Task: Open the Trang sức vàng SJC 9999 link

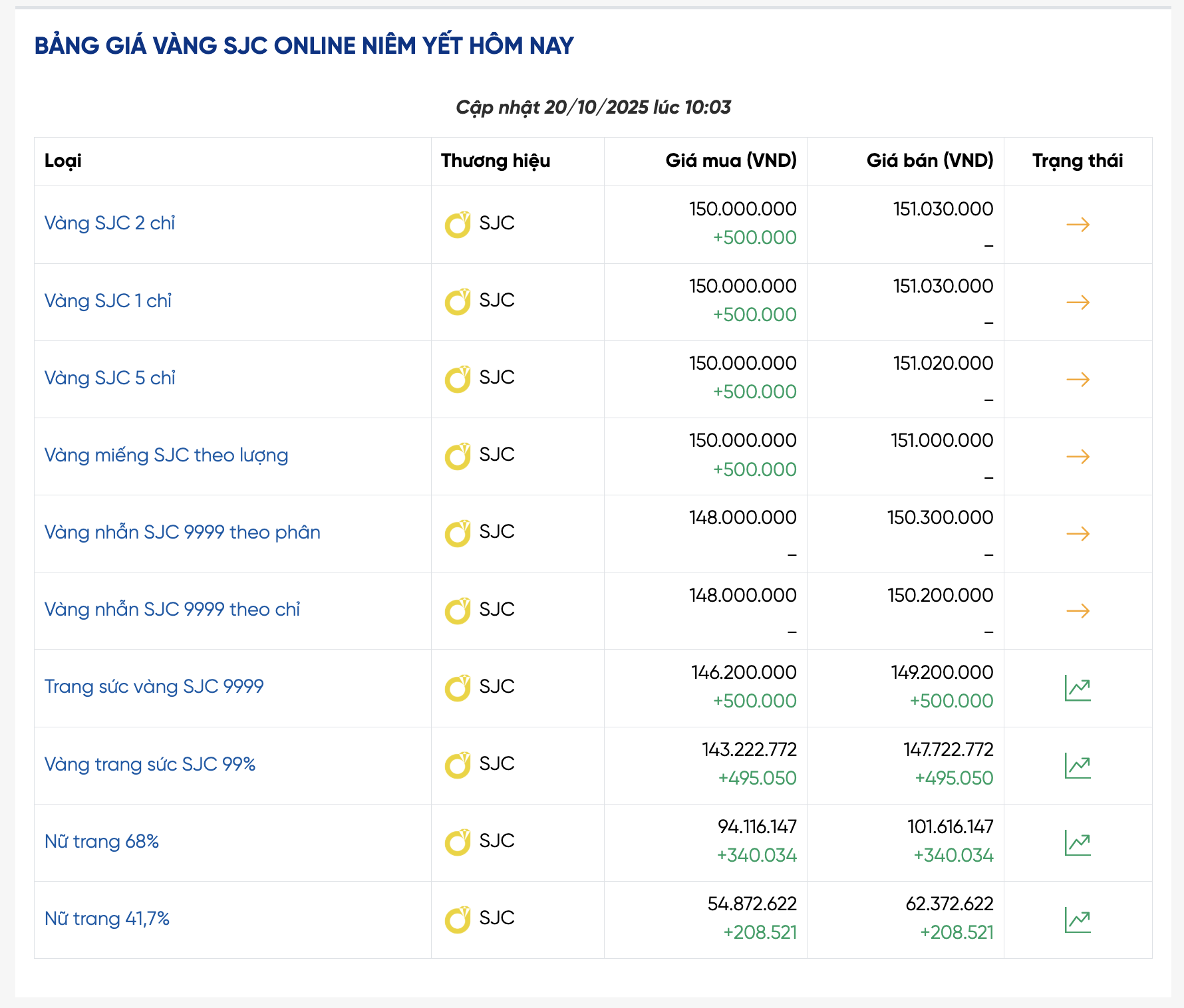Action: [154, 687]
